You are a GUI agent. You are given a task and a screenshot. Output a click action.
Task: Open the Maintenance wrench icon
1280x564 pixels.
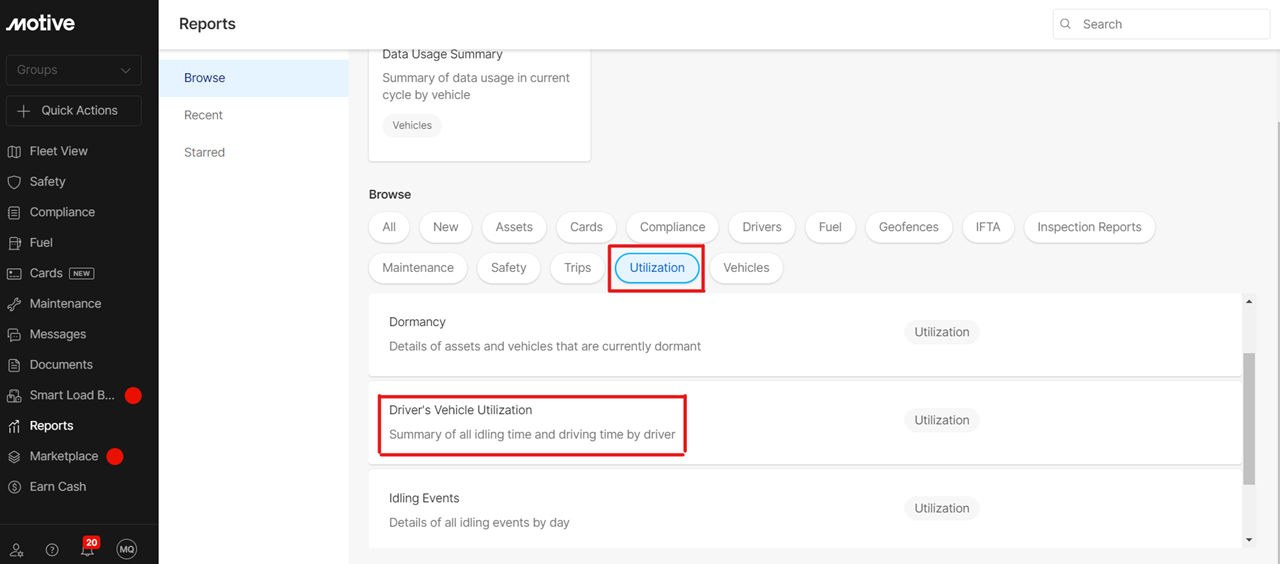14,304
